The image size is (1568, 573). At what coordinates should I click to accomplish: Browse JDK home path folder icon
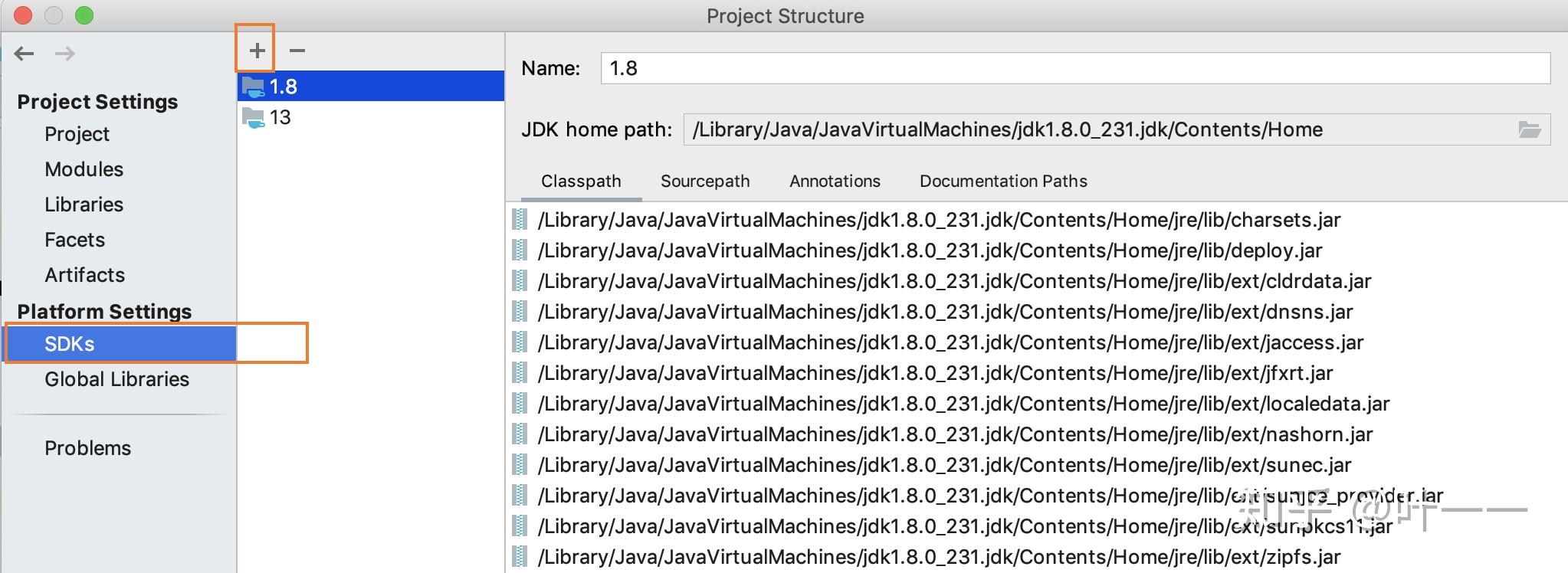pyautogui.click(x=1530, y=129)
